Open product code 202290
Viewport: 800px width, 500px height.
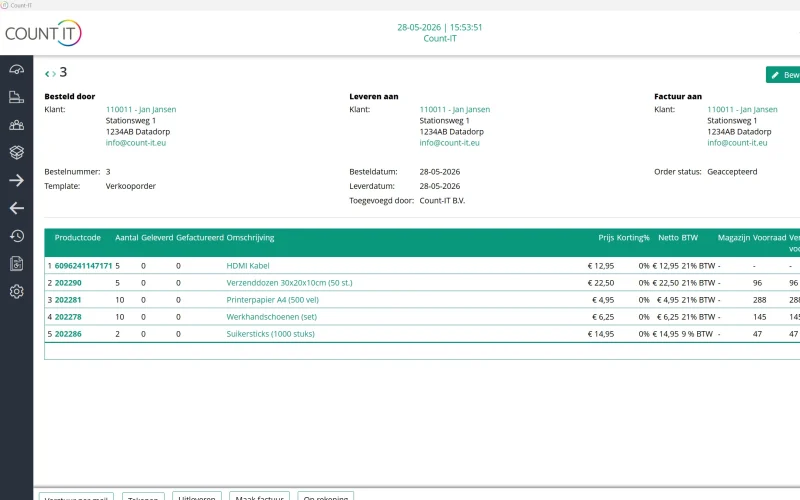point(68,283)
